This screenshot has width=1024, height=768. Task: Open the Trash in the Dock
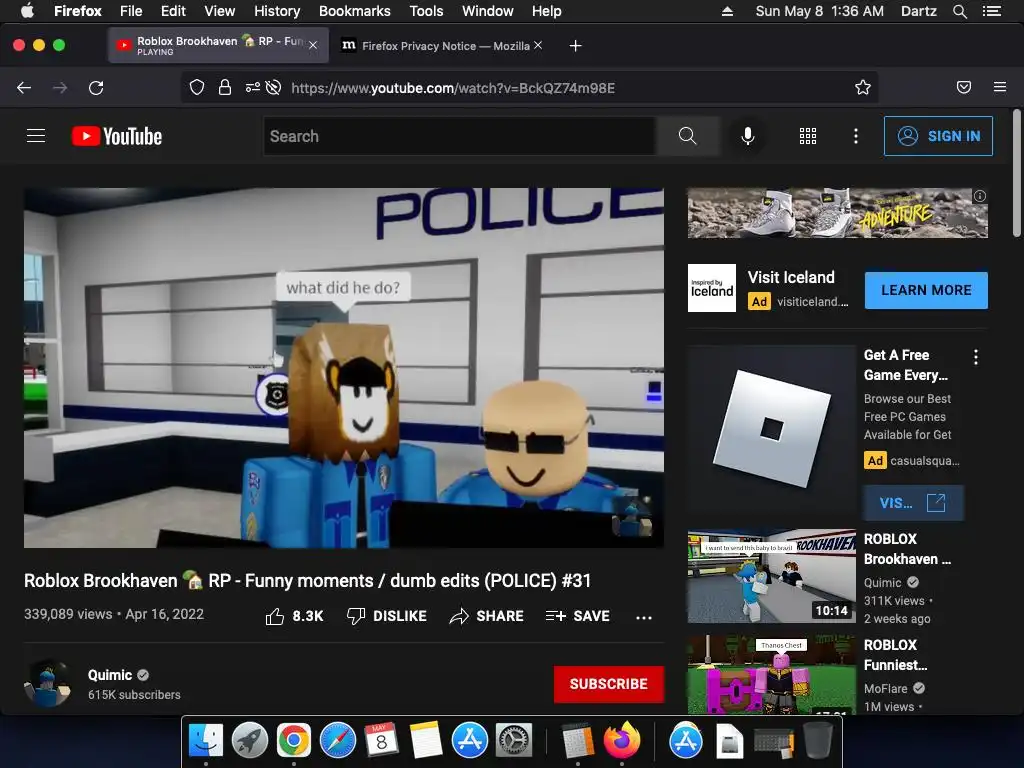tap(817, 741)
